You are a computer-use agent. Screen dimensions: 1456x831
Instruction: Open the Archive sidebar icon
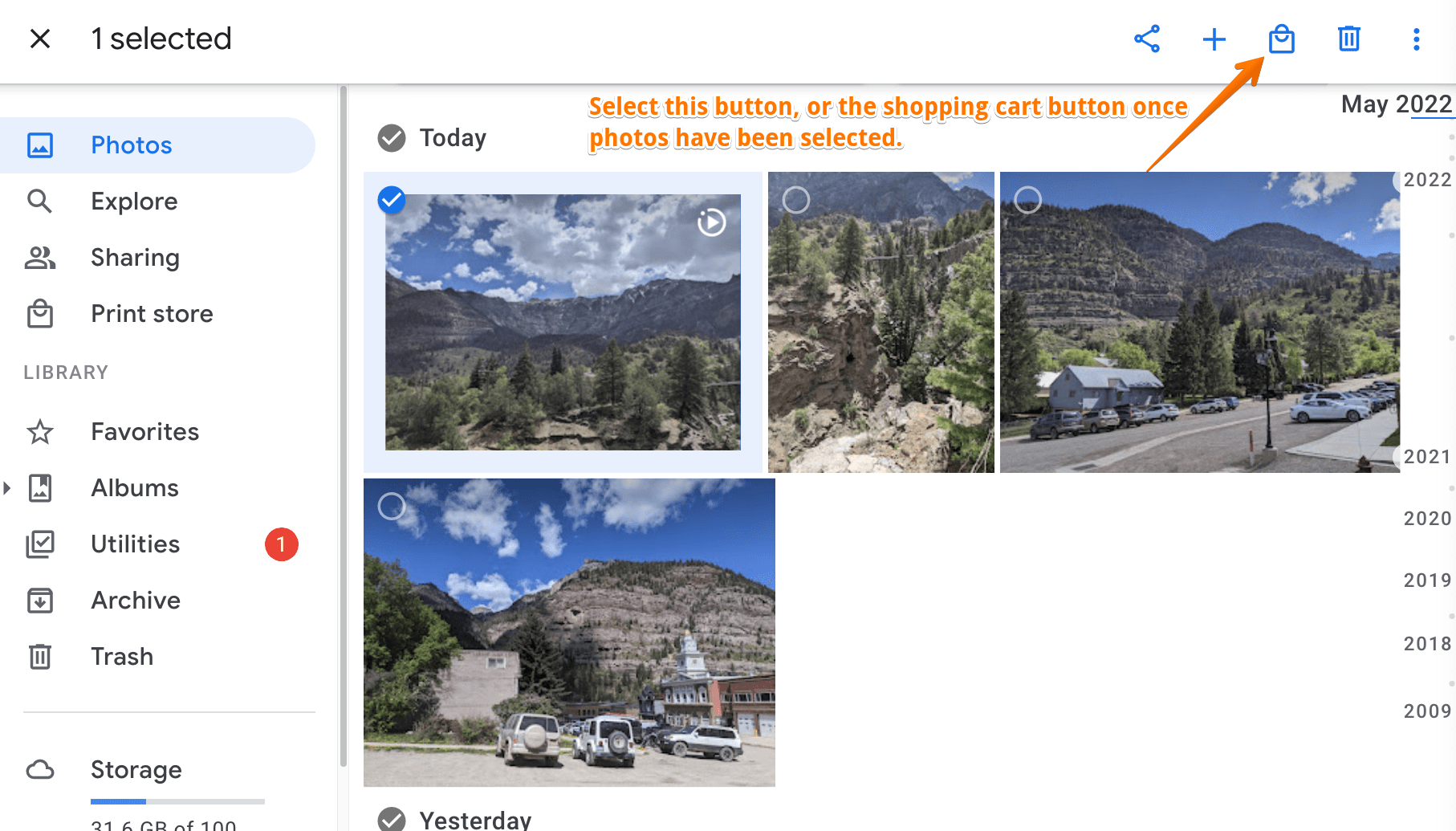40,601
